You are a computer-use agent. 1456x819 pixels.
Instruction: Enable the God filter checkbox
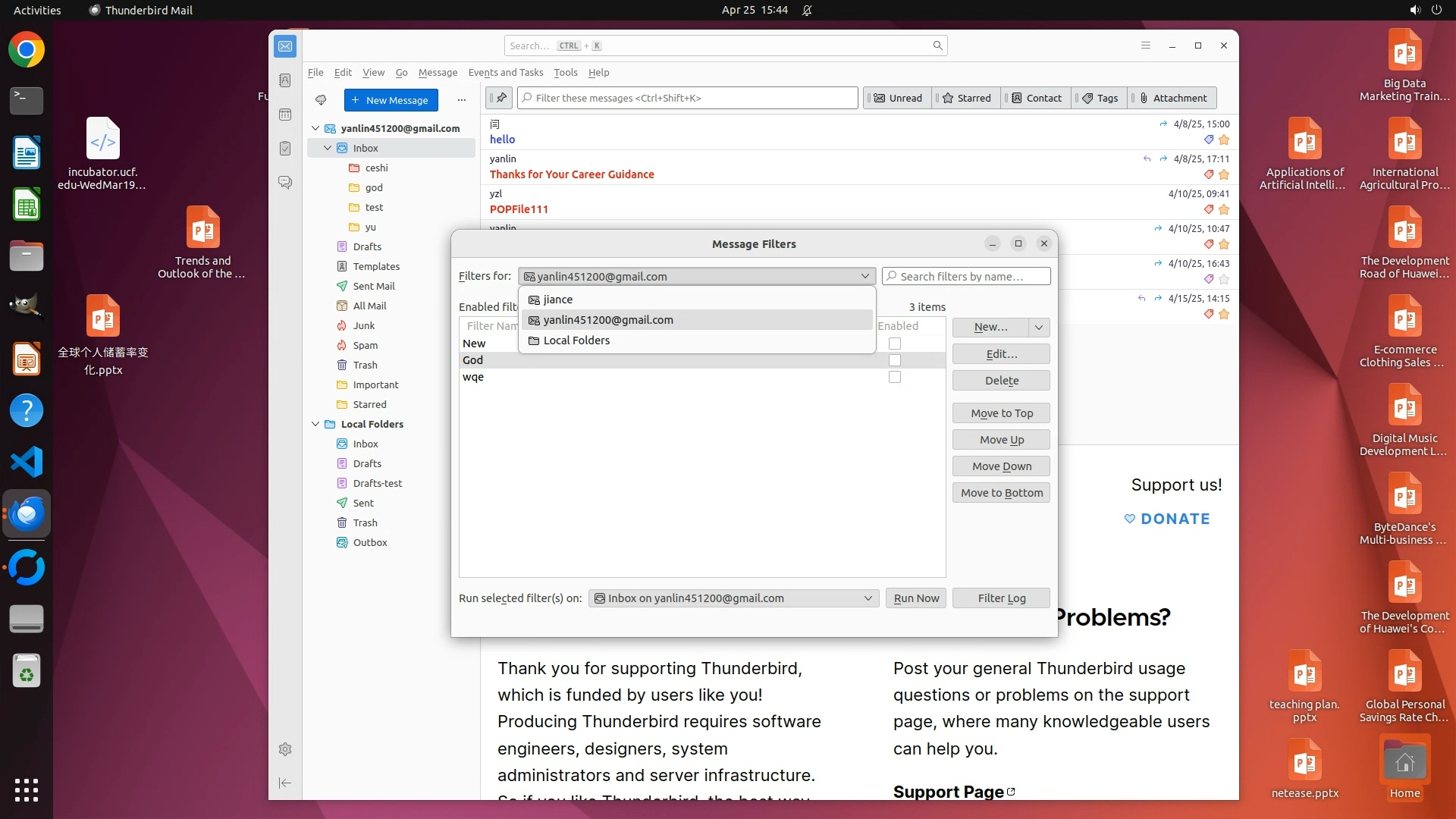point(895,360)
